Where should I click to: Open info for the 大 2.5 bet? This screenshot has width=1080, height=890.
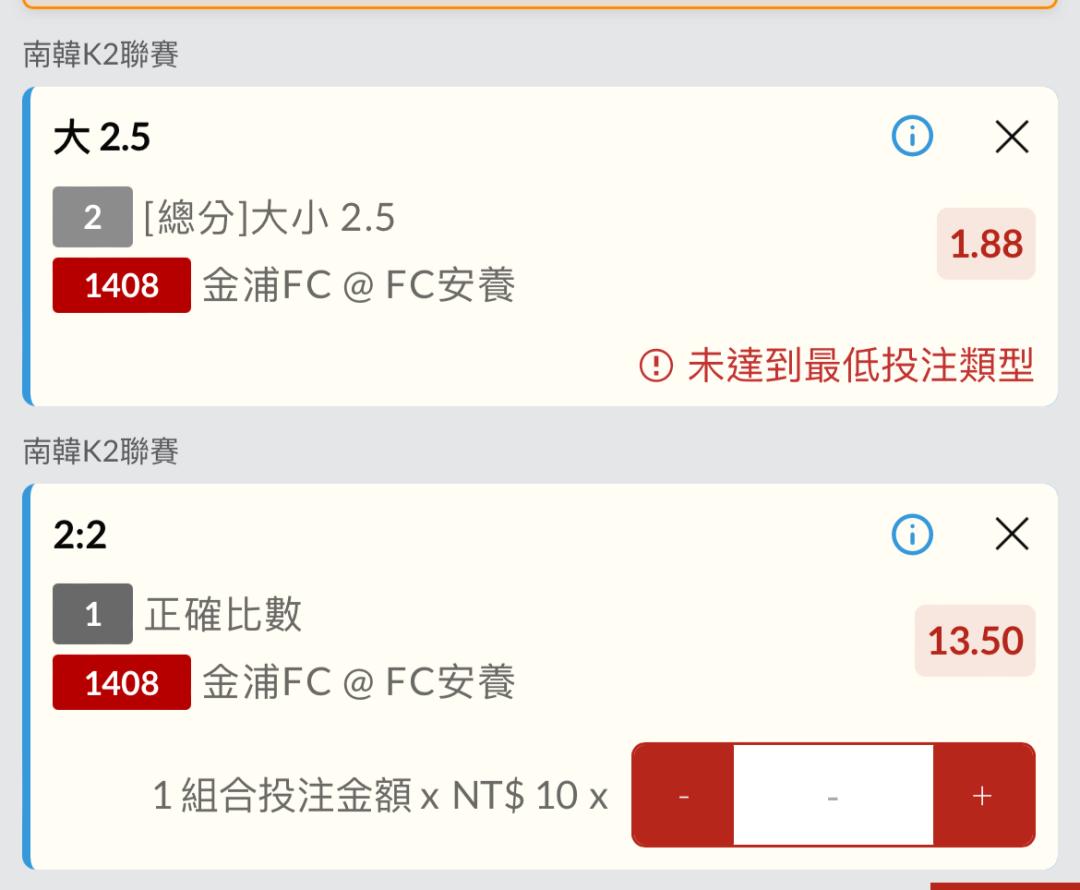coord(912,136)
